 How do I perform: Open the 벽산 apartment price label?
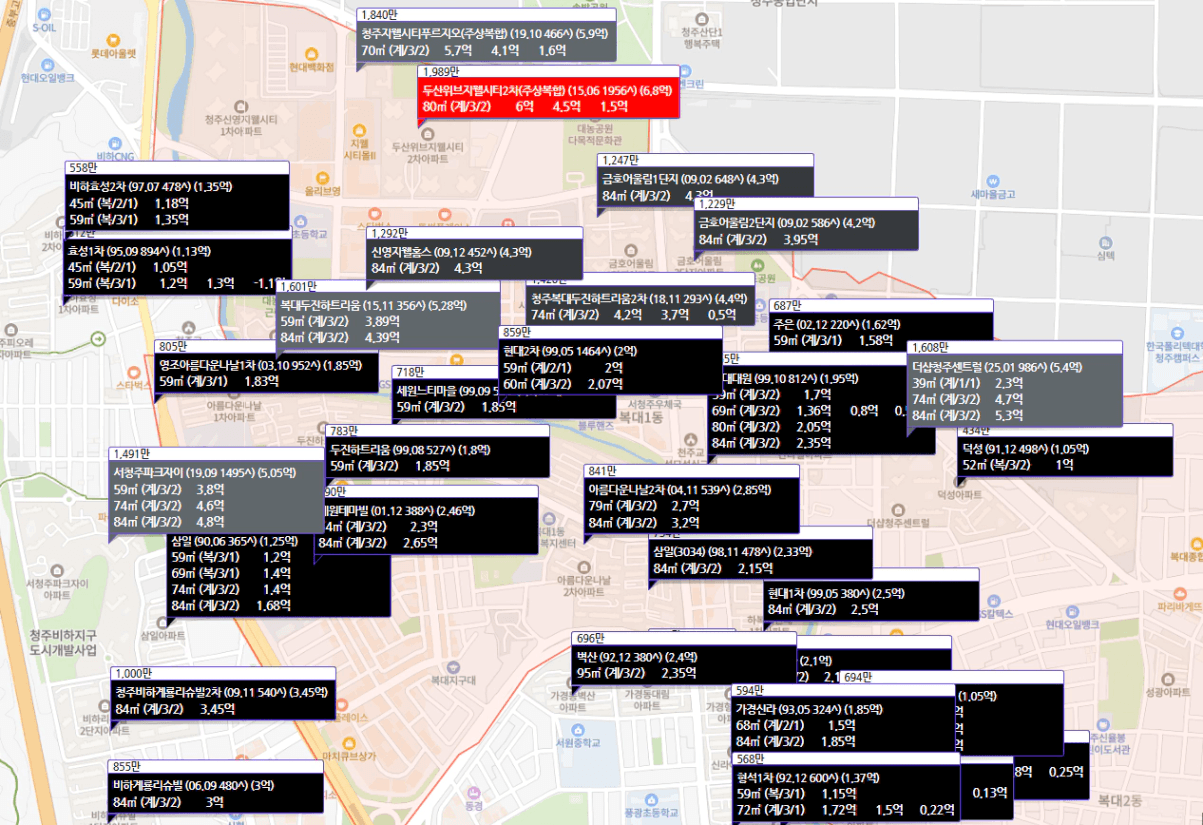(x=684, y=659)
